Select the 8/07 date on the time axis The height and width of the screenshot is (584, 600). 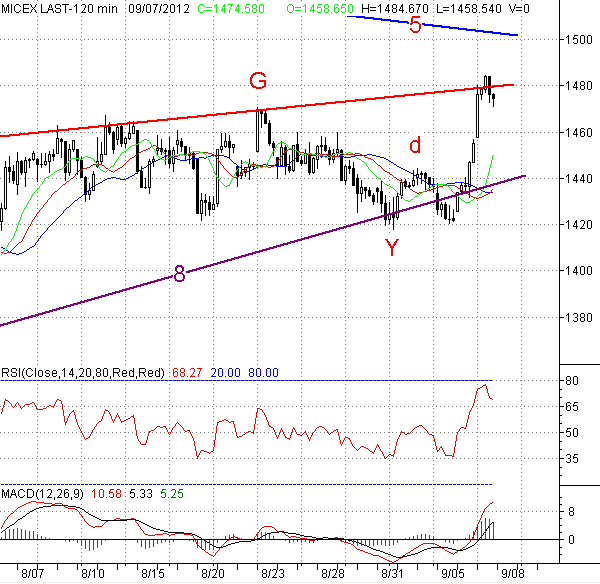pos(33,574)
